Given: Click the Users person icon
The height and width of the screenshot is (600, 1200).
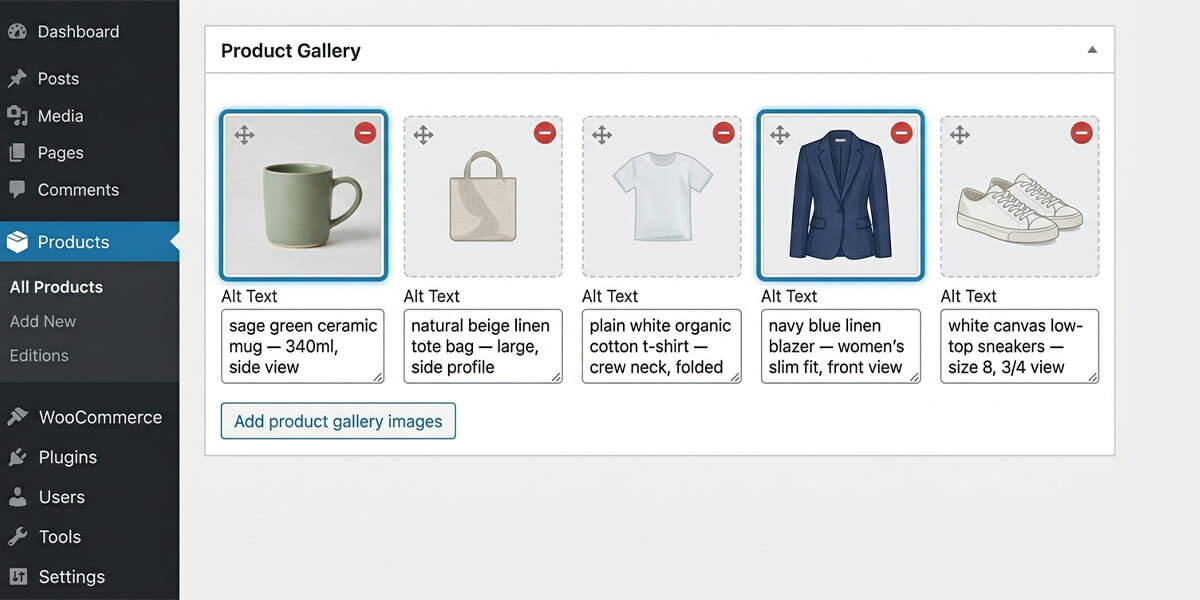Looking at the screenshot, I should click(17, 497).
